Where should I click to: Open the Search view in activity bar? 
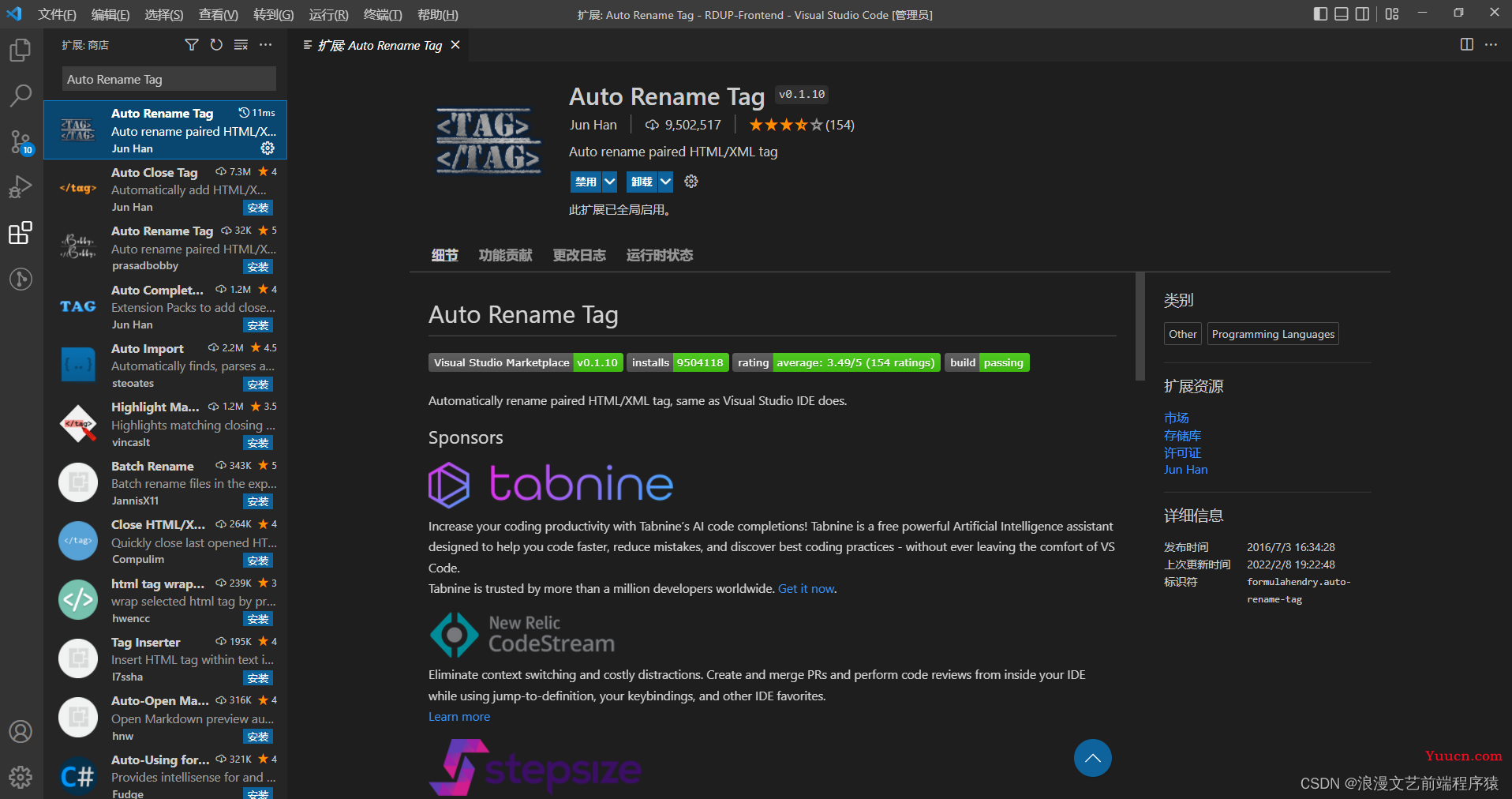point(21,96)
